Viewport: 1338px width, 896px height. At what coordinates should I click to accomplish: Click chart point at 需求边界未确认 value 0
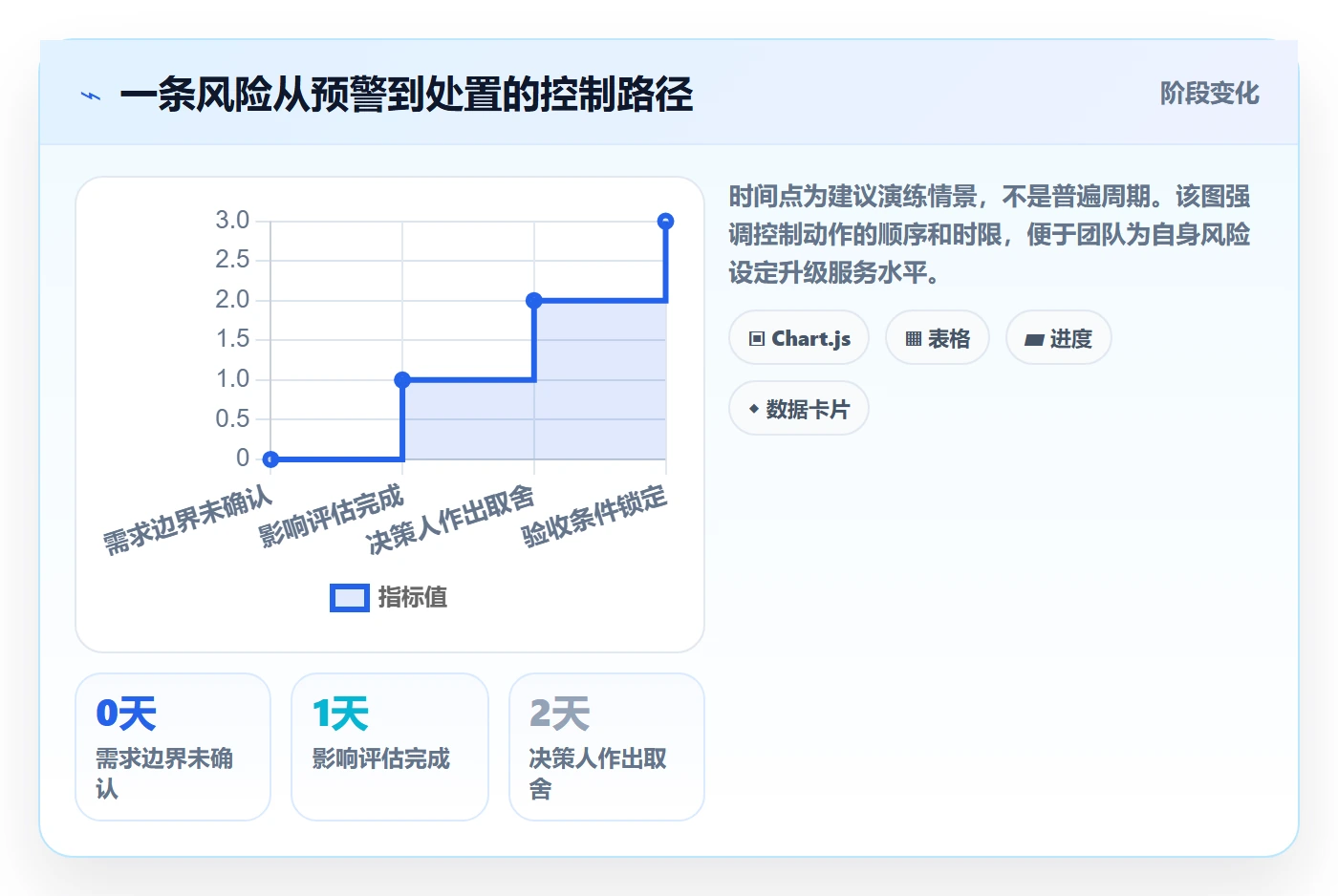click(270, 459)
